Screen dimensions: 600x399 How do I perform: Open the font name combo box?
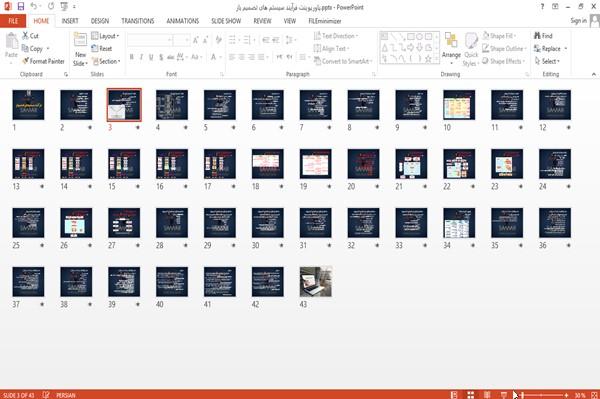[149, 40]
